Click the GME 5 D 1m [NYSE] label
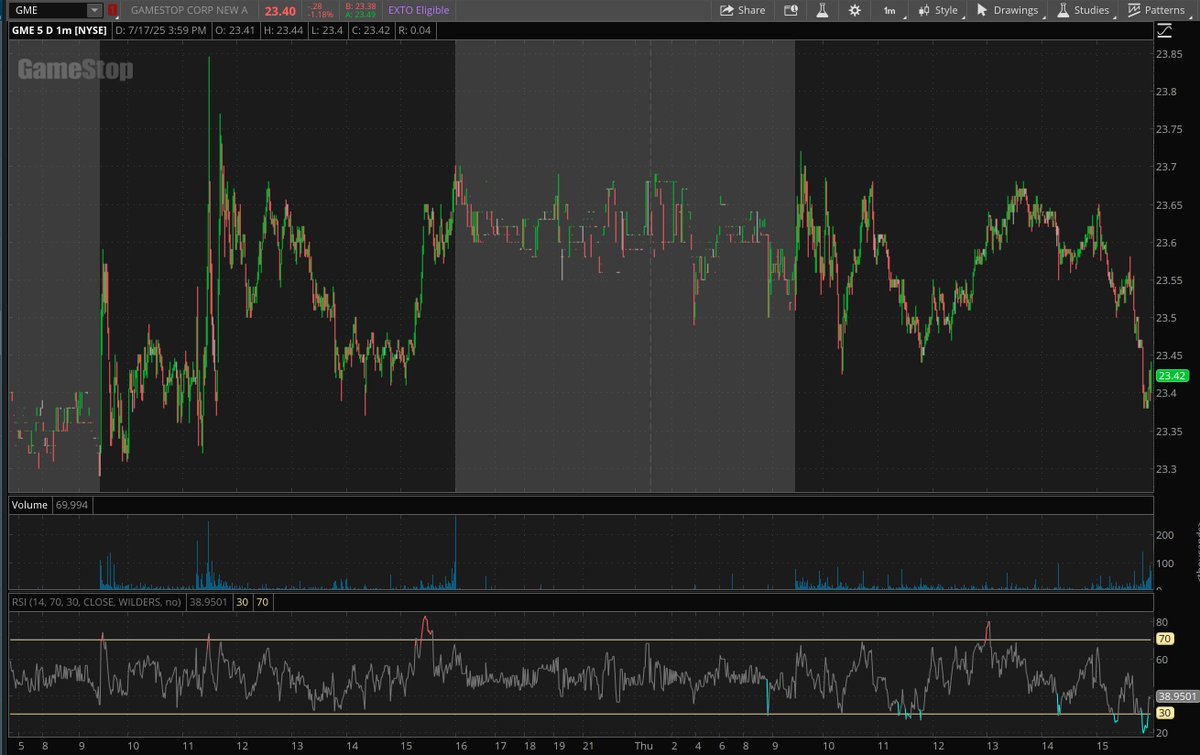 click(x=58, y=30)
